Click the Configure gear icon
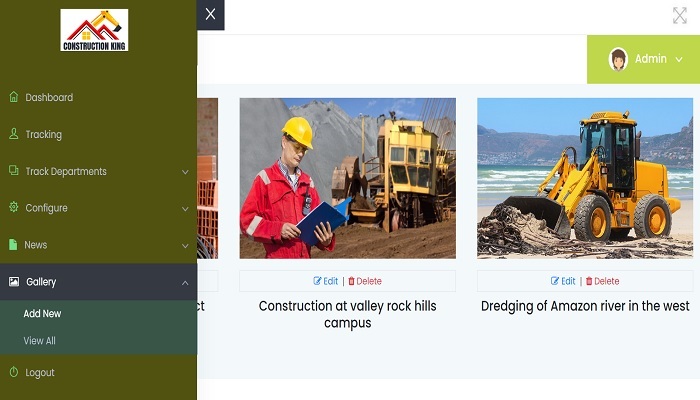This screenshot has height=400, width=700. pyautogui.click(x=14, y=208)
